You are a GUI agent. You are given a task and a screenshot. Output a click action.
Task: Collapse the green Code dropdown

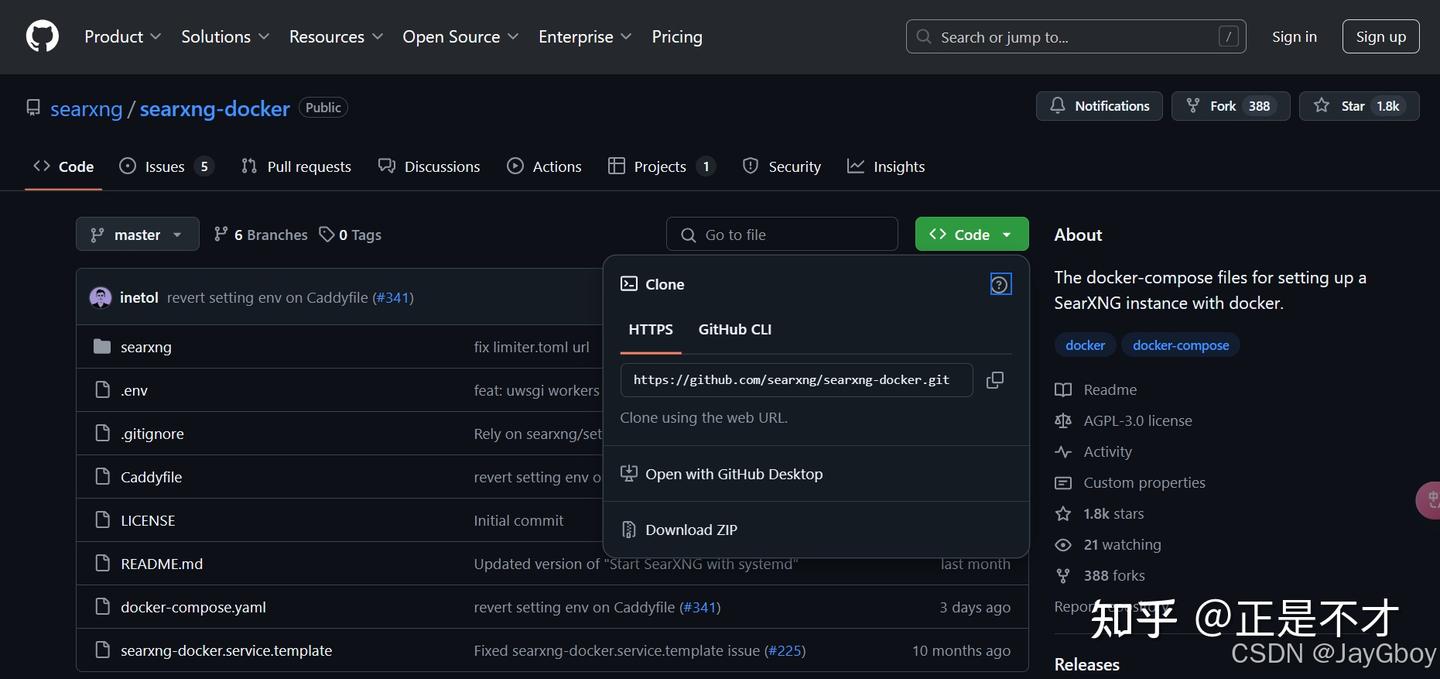point(971,234)
